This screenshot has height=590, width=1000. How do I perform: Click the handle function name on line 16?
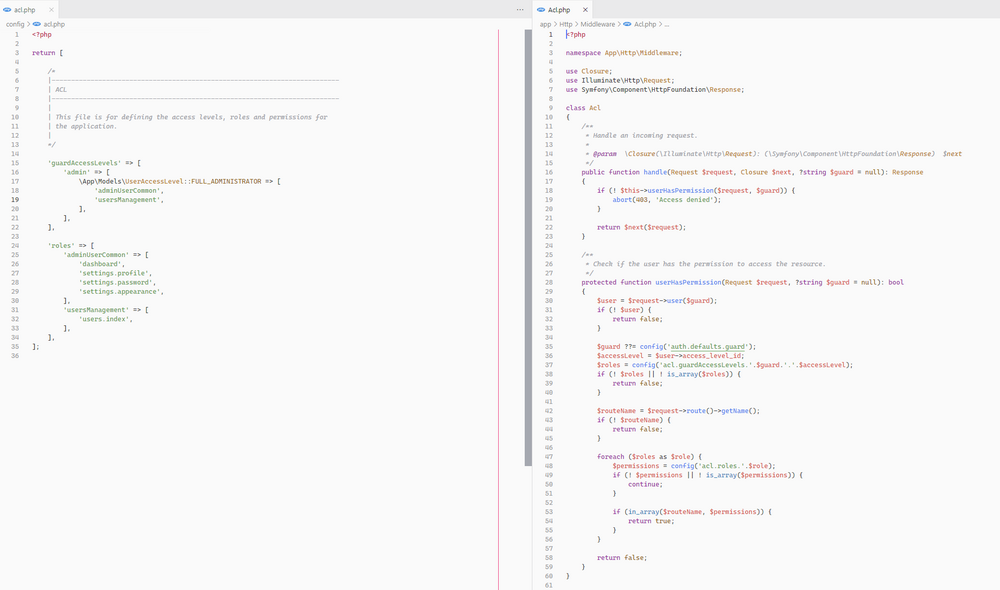pyautogui.click(x=654, y=172)
